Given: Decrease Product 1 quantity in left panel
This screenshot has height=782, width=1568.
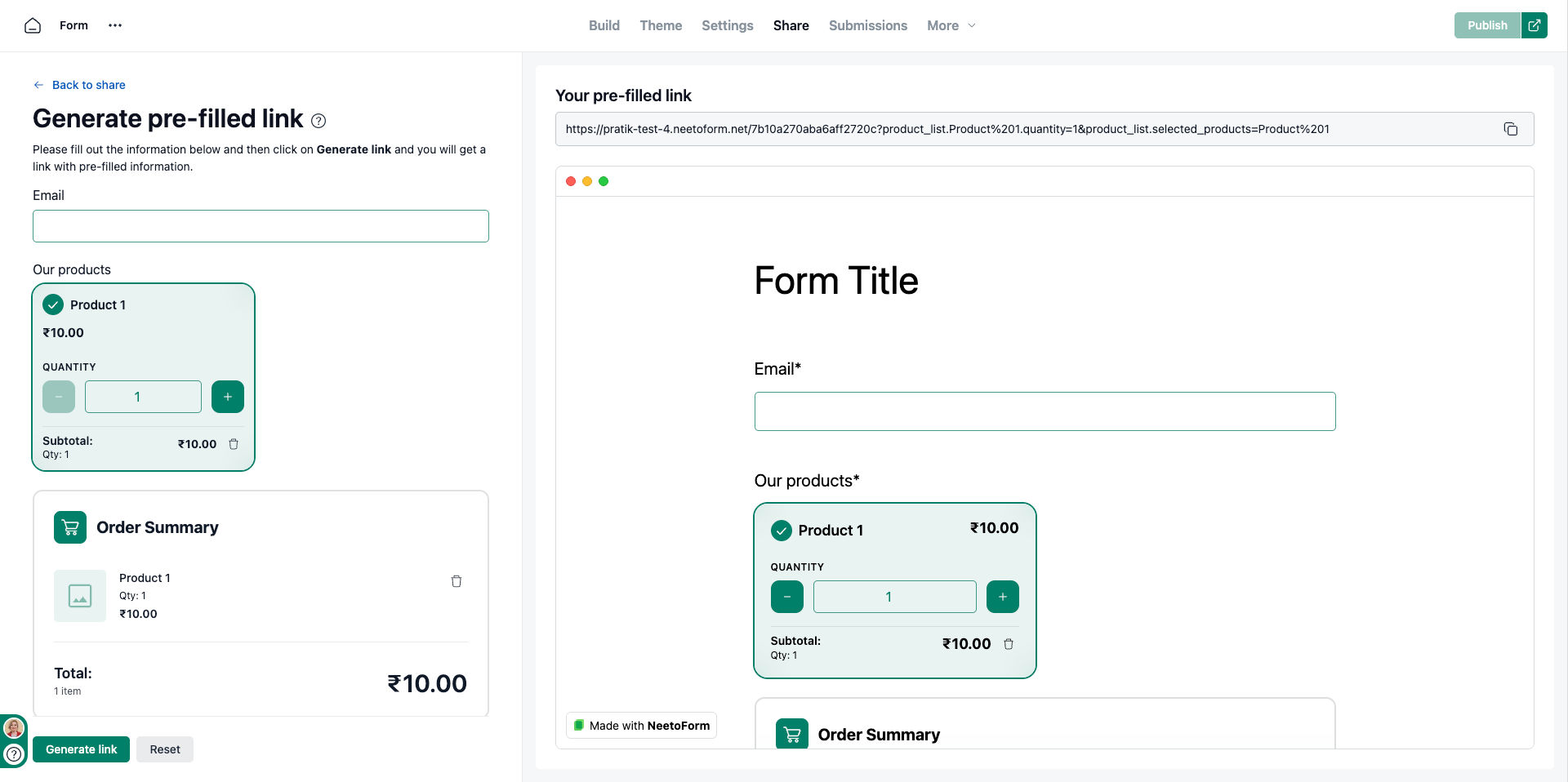Looking at the screenshot, I should click(x=59, y=397).
